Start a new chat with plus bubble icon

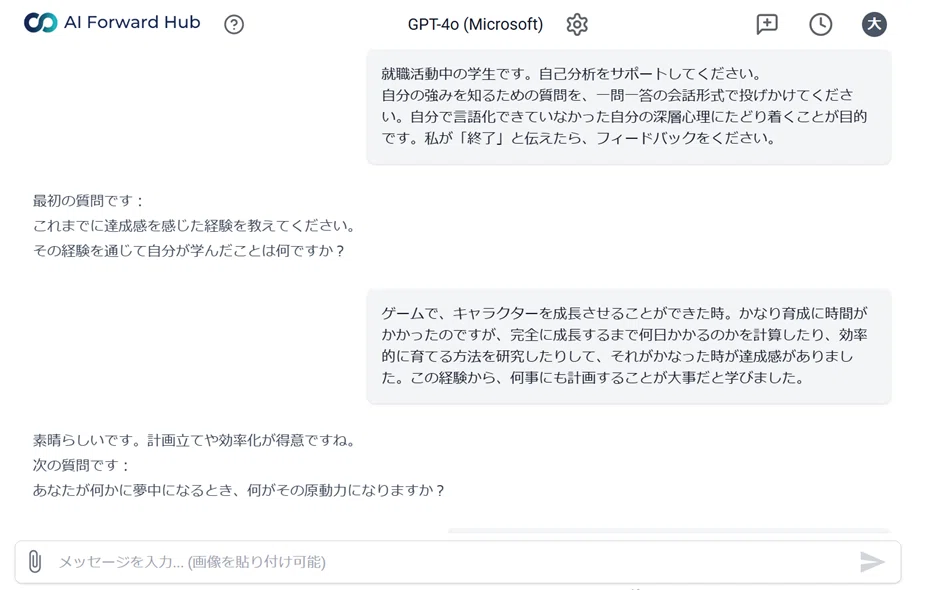click(x=767, y=24)
